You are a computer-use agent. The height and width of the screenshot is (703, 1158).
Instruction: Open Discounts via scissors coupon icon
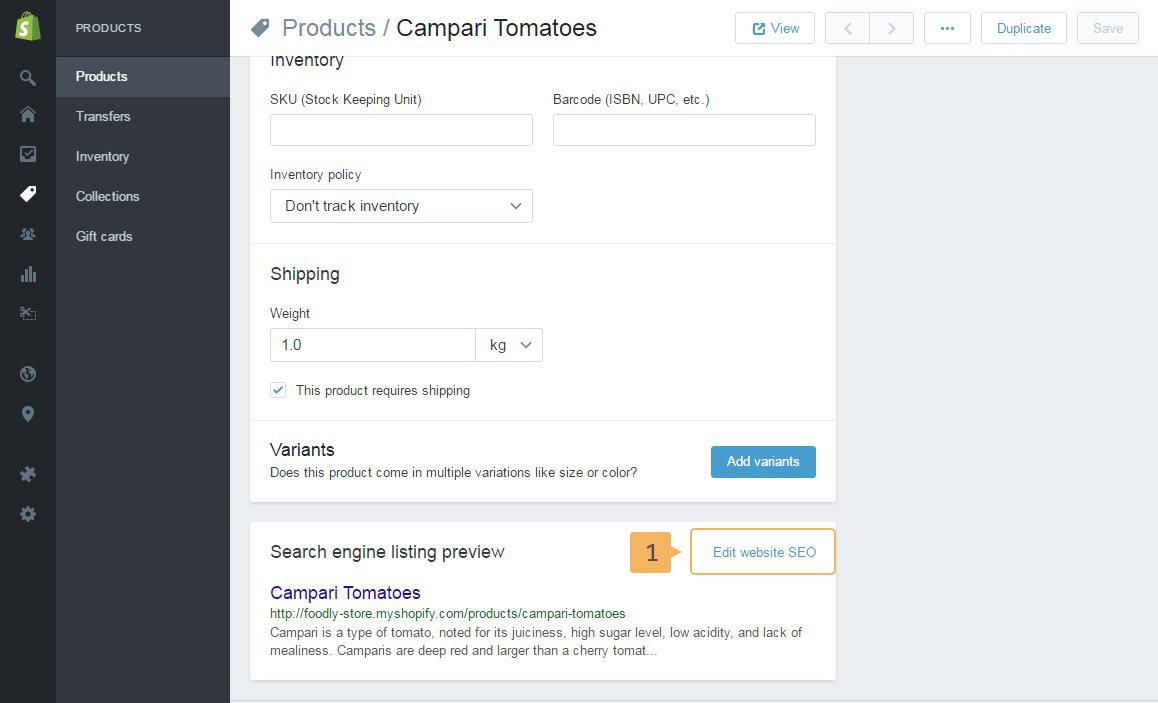pos(28,314)
